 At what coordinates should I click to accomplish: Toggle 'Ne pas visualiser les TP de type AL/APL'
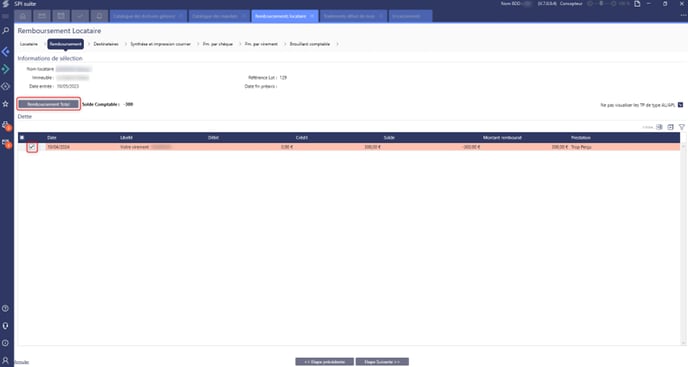(x=681, y=105)
